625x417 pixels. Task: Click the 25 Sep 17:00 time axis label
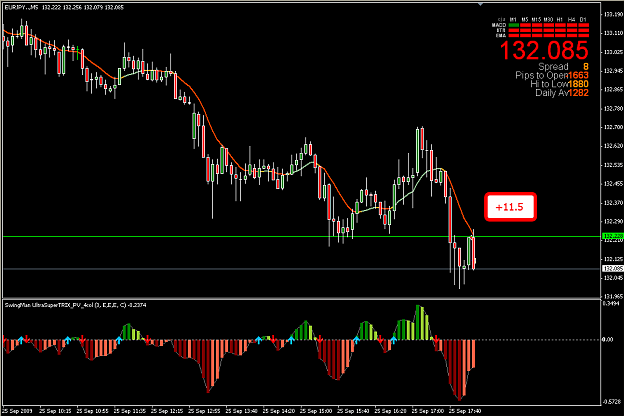[x=427, y=411]
